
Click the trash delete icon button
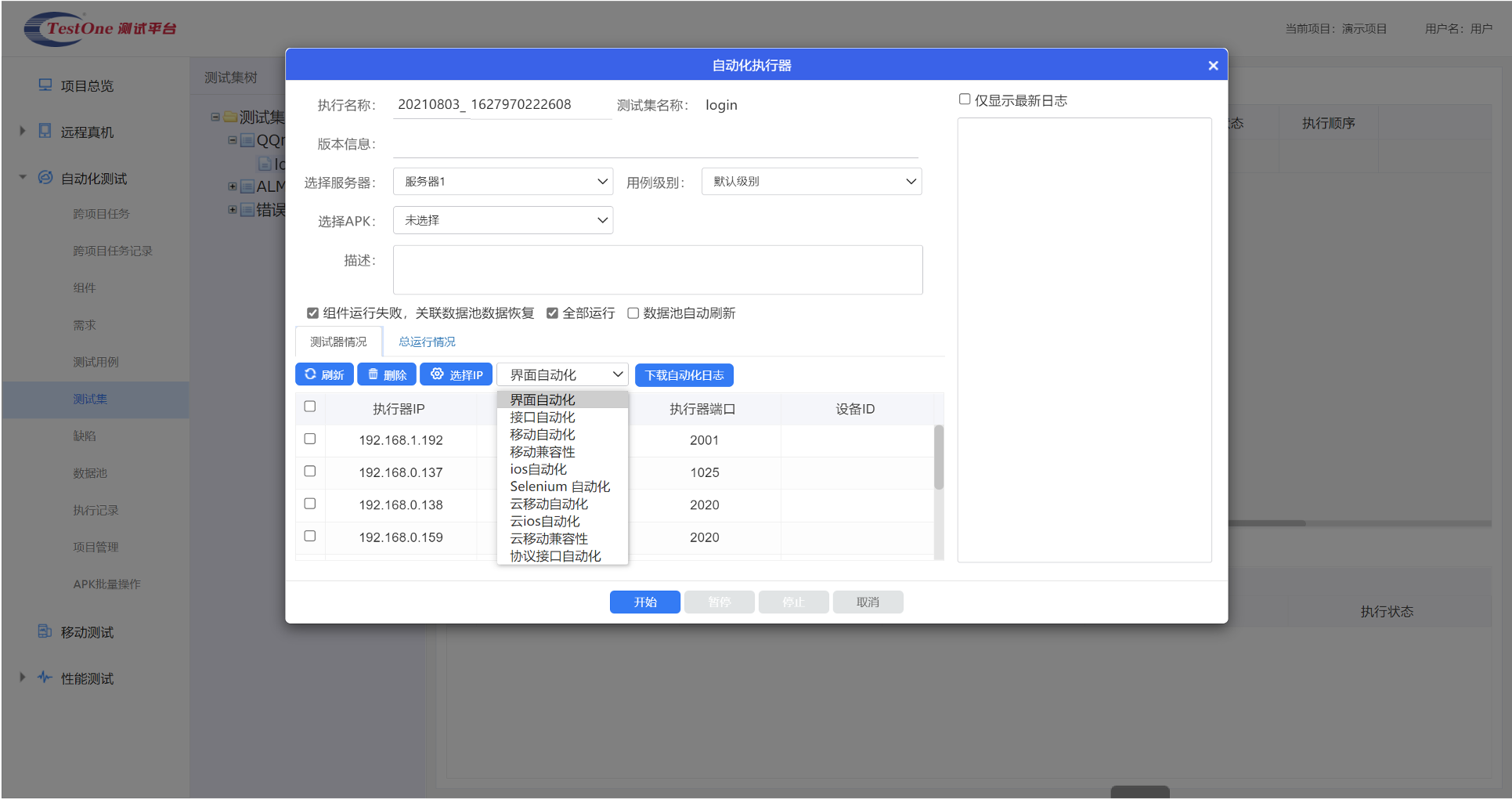[387, 374]
